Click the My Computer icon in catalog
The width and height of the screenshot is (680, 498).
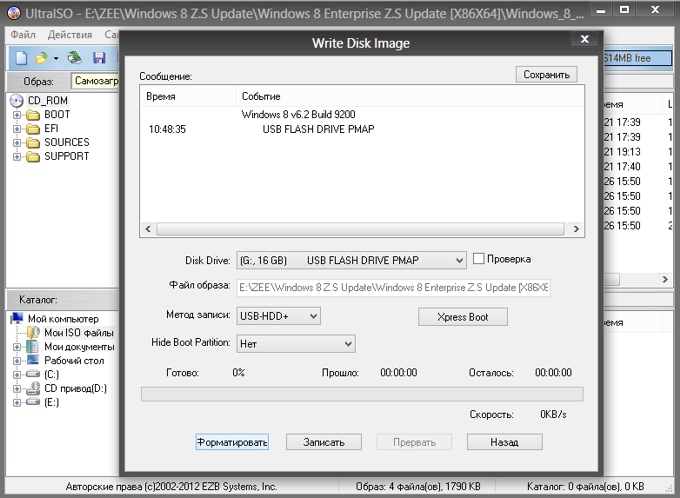16,318
